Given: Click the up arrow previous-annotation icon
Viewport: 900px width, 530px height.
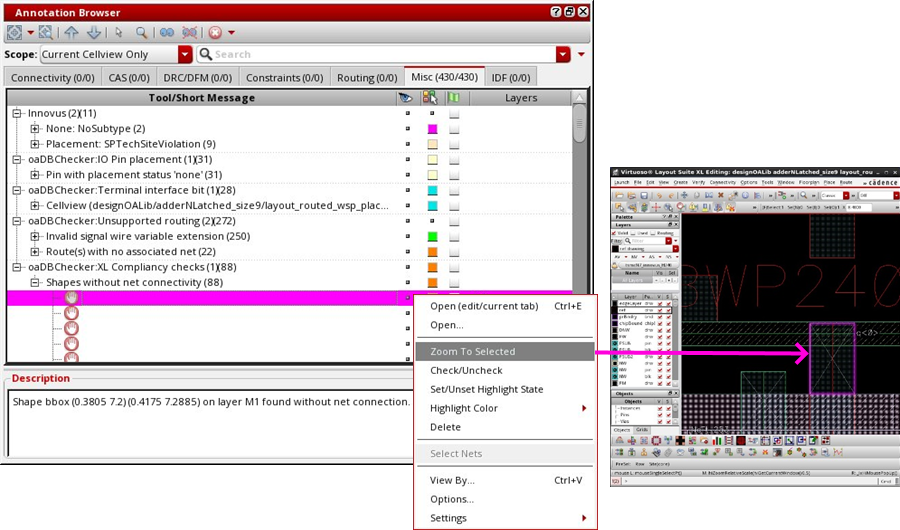Looking at the screenshot, I should click(x=72, y=33).
